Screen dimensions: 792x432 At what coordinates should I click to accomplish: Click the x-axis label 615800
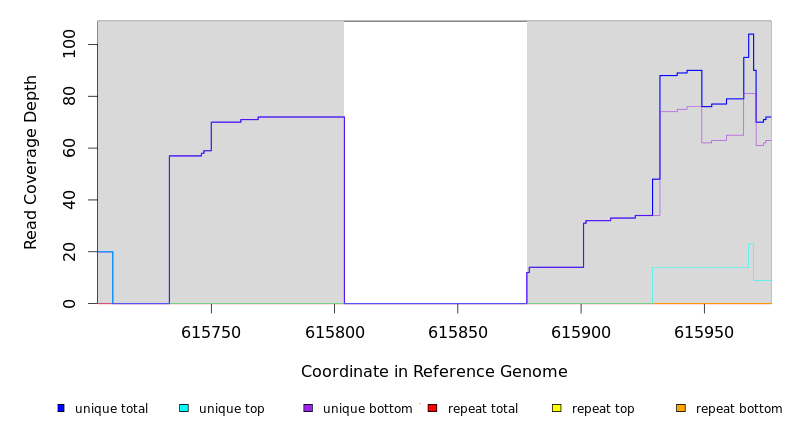[334, 331]
